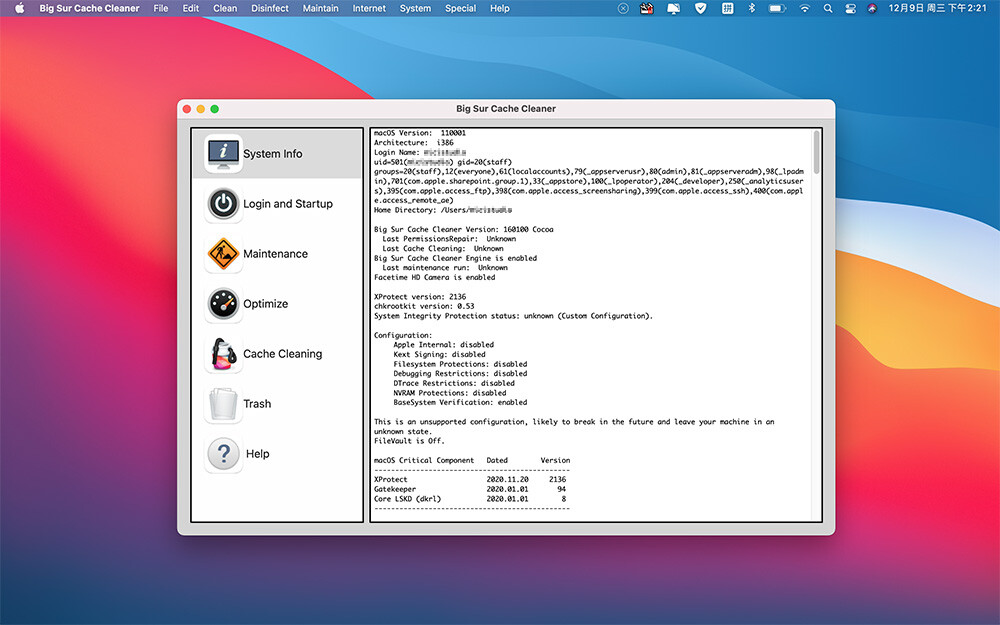Click 'System Integrity Protection status' line
Image resolution: width=1000 pixels, height=625 pixels.
coord(513,316)
